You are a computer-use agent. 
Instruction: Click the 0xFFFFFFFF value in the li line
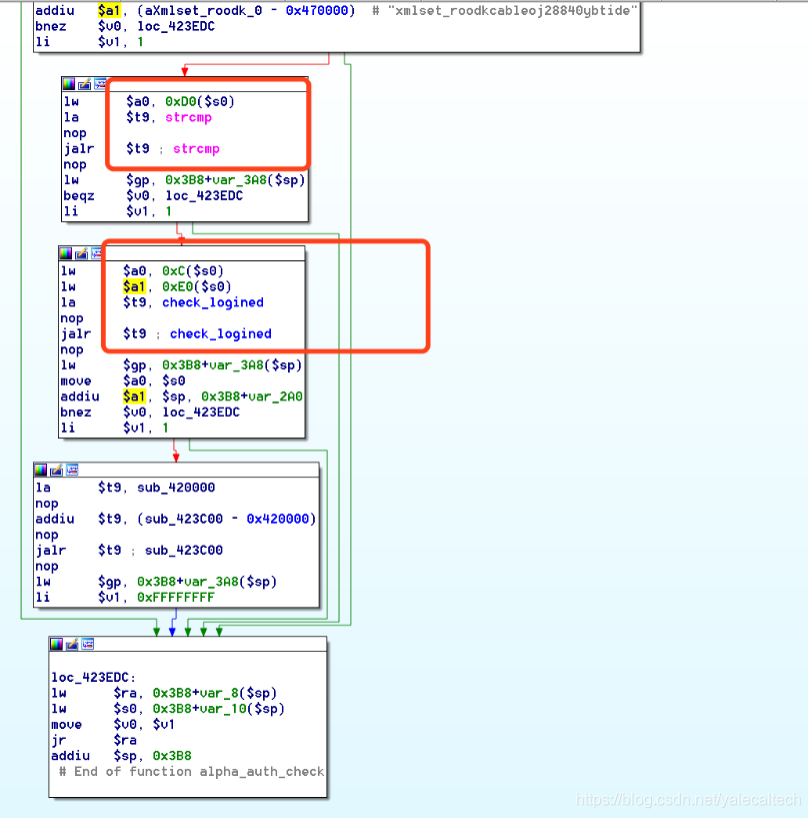[x=176, y=597]
